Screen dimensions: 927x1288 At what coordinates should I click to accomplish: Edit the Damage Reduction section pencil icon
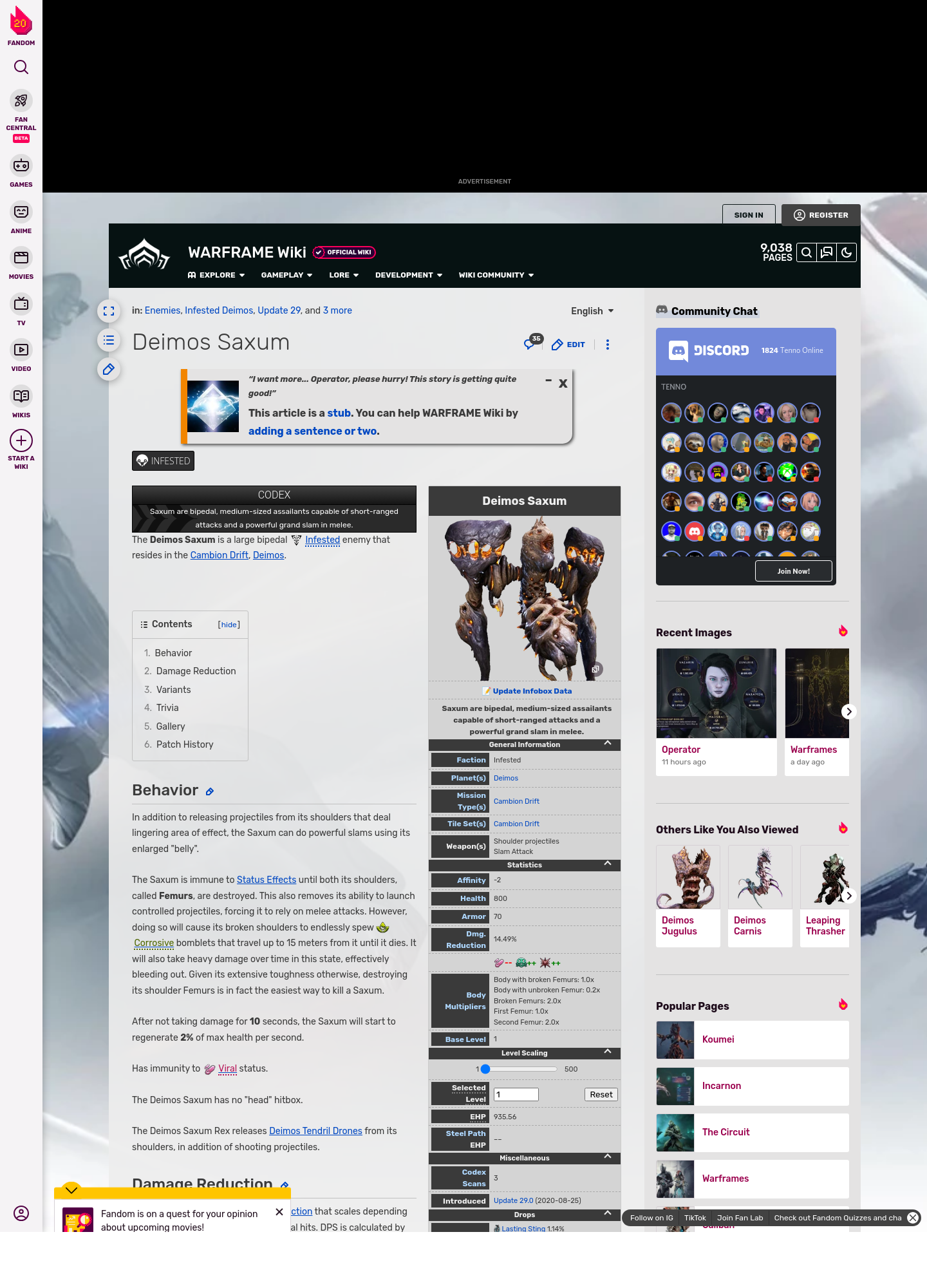[285, 1185]
